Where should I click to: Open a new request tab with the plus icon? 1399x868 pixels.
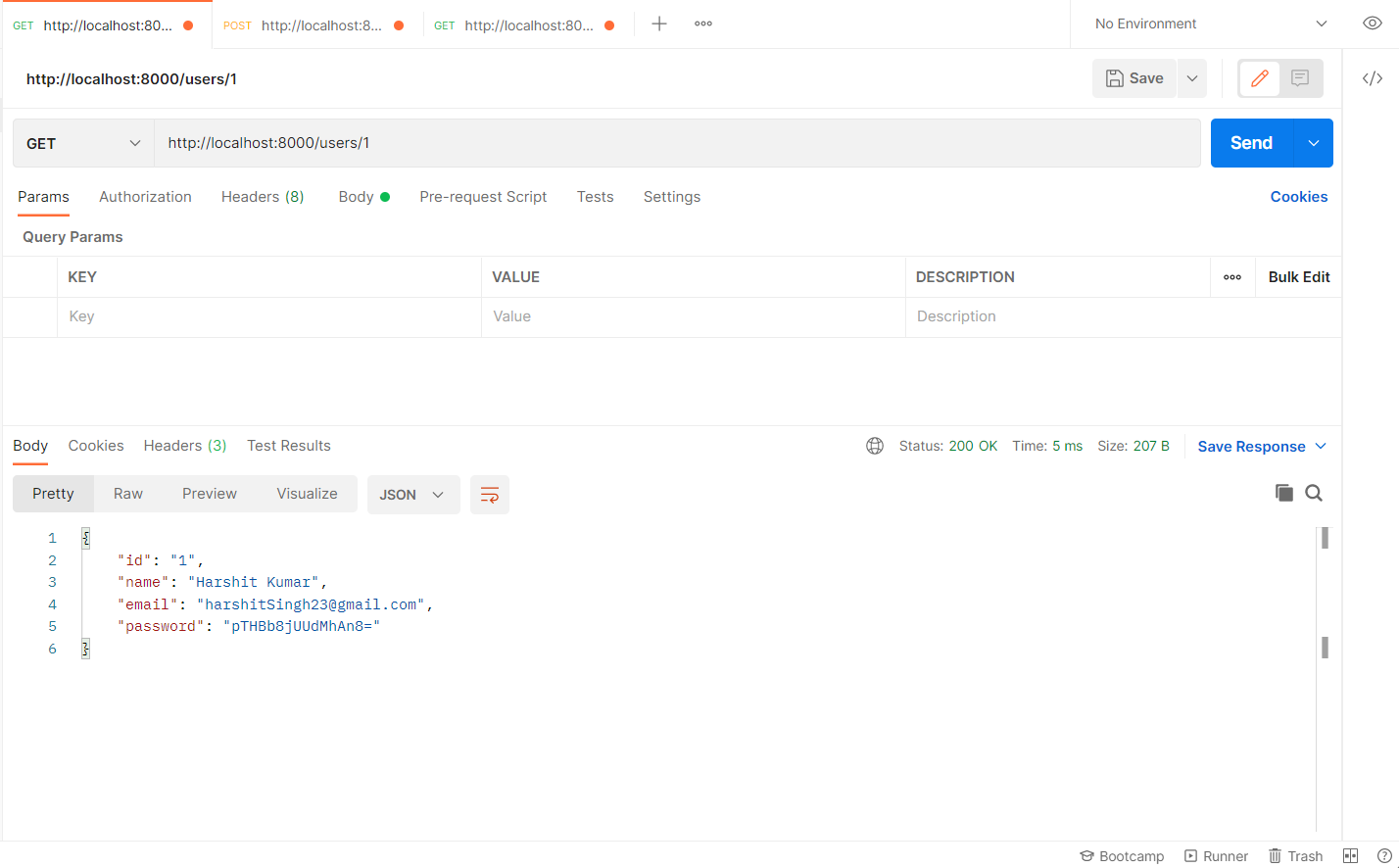658,23
